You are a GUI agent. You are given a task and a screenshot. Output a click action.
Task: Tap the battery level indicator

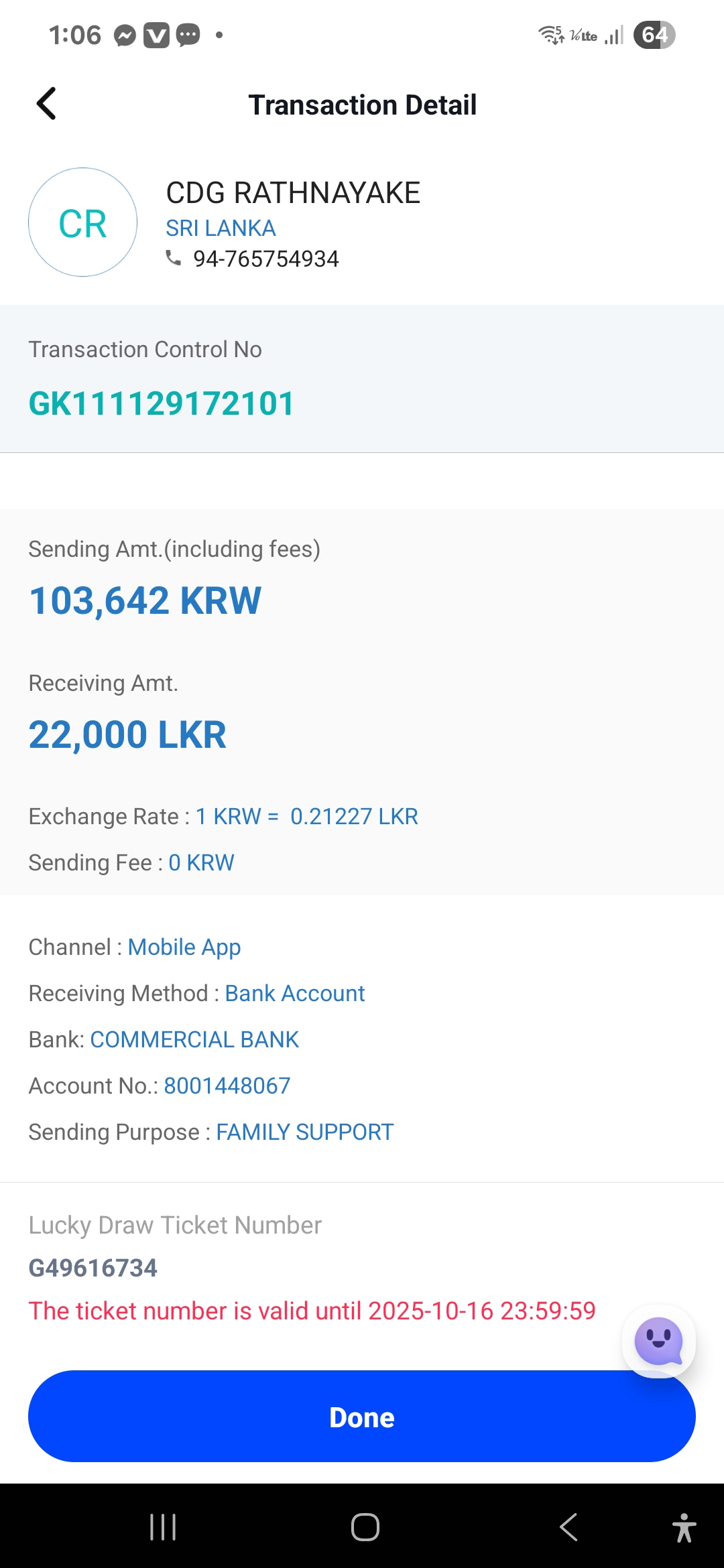tap(654, 35)
